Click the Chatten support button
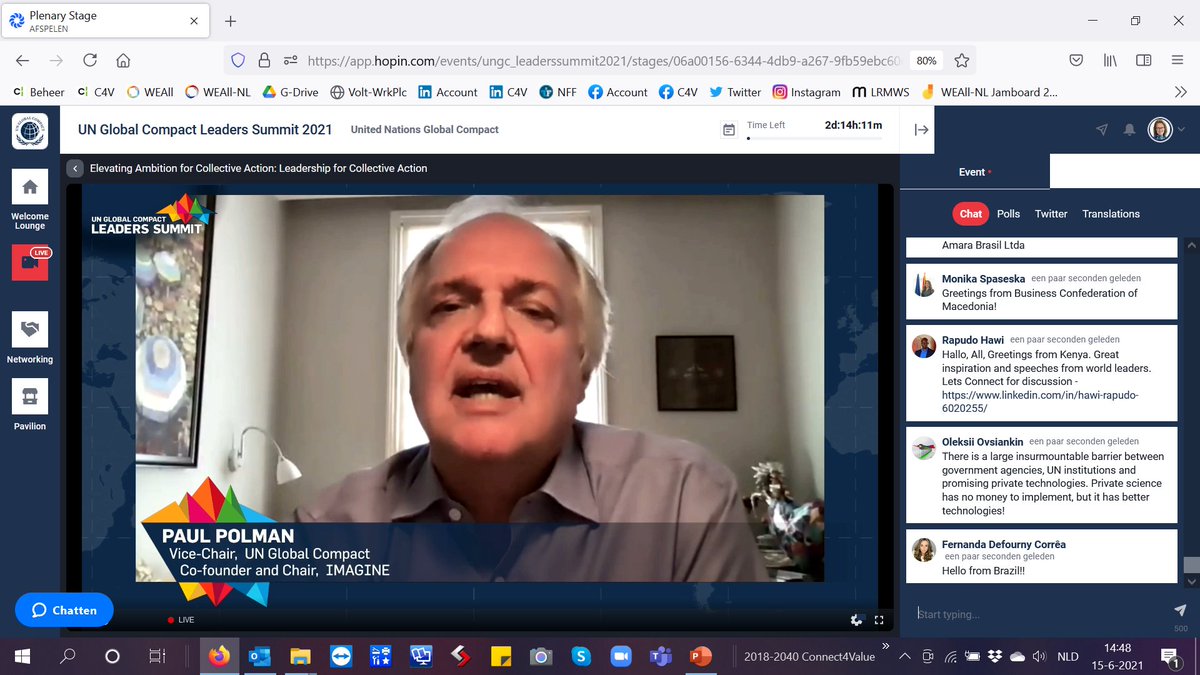Image resolution: width=1200 pixels, height=675 pixels. [64, 610]
